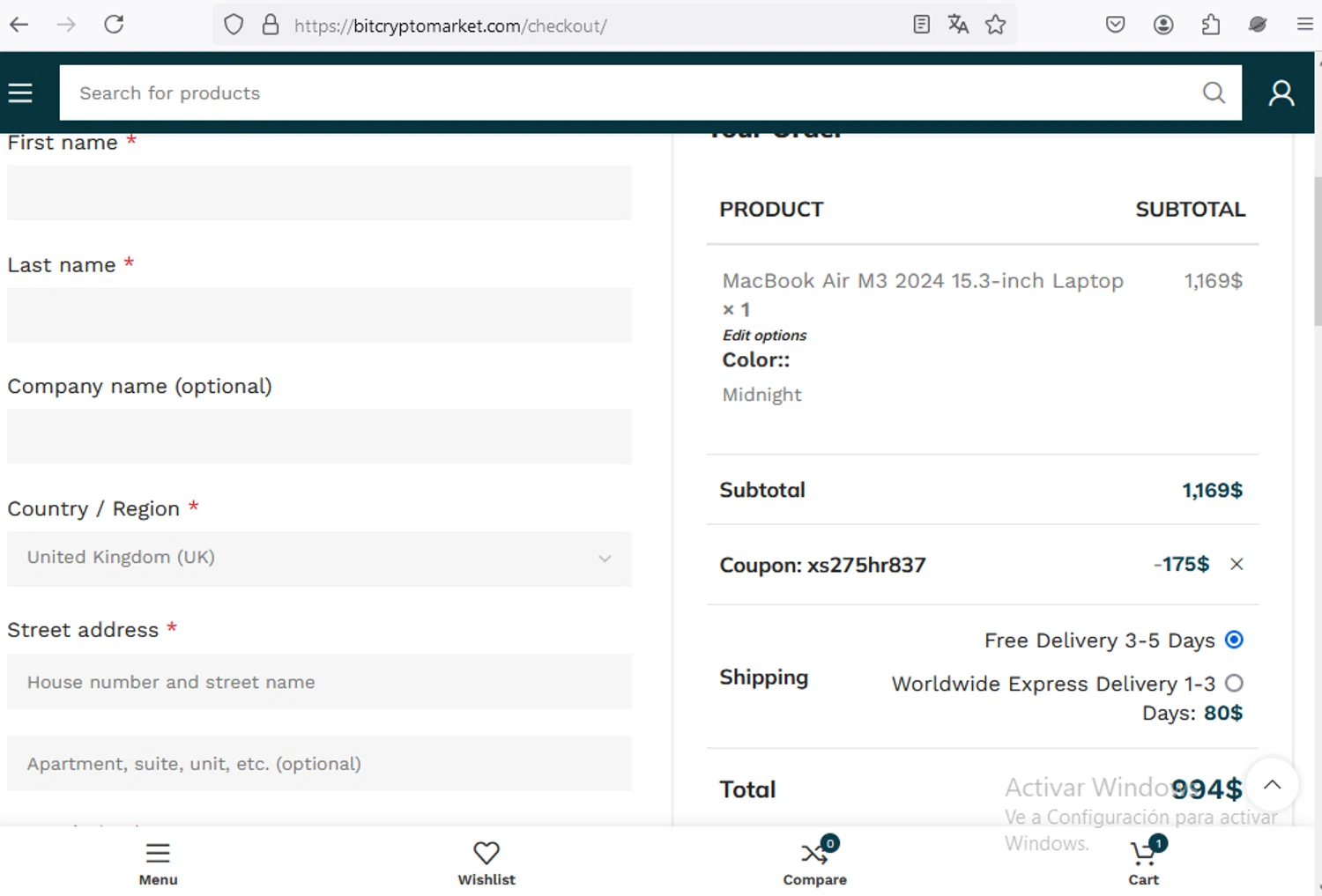Click the browser address bar URL

[450, 26]
